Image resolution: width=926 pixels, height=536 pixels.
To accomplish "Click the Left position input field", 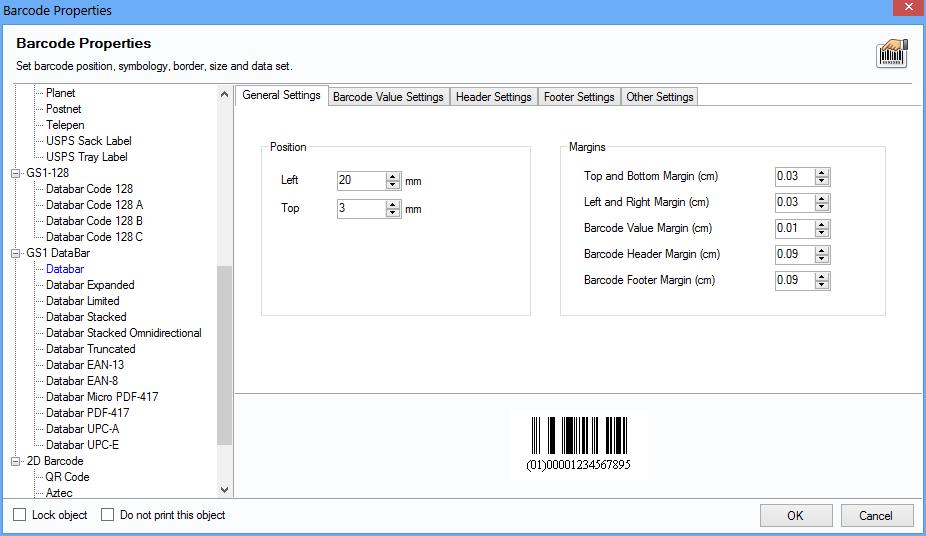I will [x=361, y=181].
